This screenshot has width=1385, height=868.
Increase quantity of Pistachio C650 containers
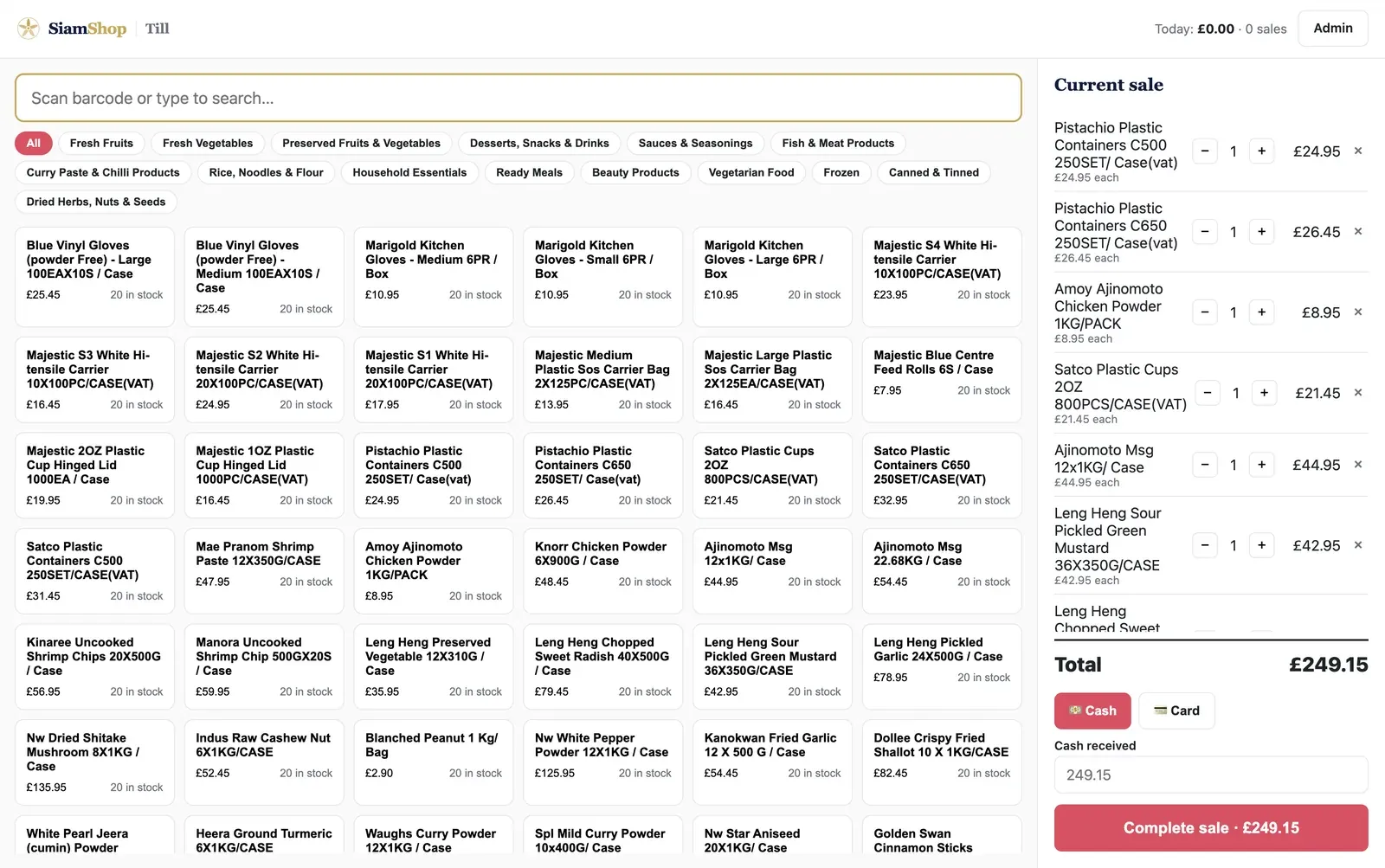[x=1261, y=232]
